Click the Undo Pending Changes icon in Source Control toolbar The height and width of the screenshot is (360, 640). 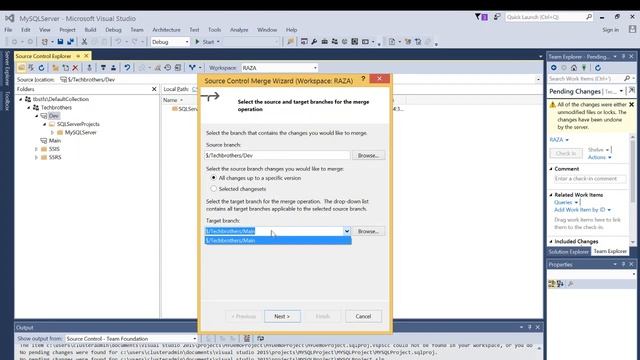coord(127,68)
